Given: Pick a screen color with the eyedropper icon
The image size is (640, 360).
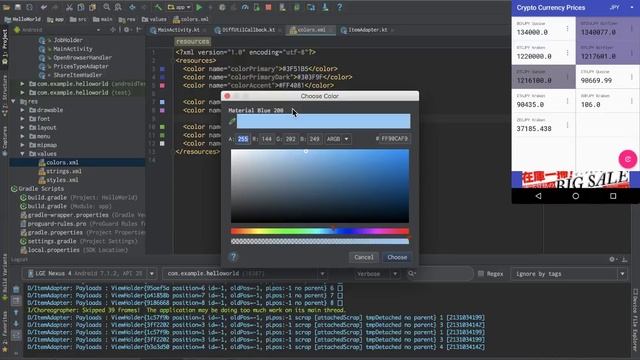Looking at the screenshot, I should coord(232,121).
